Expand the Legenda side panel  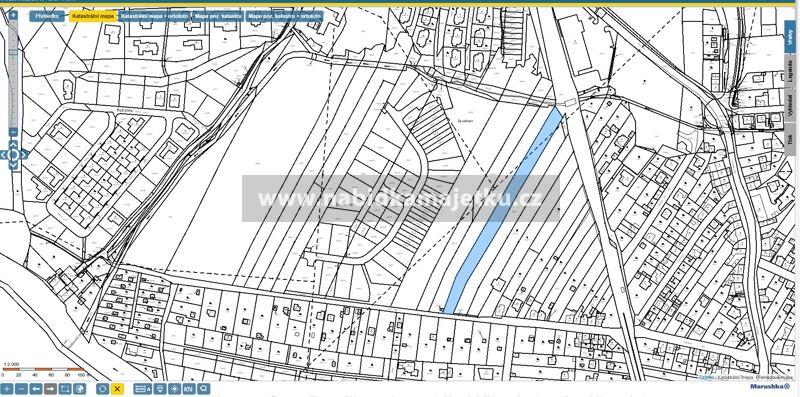791,69
